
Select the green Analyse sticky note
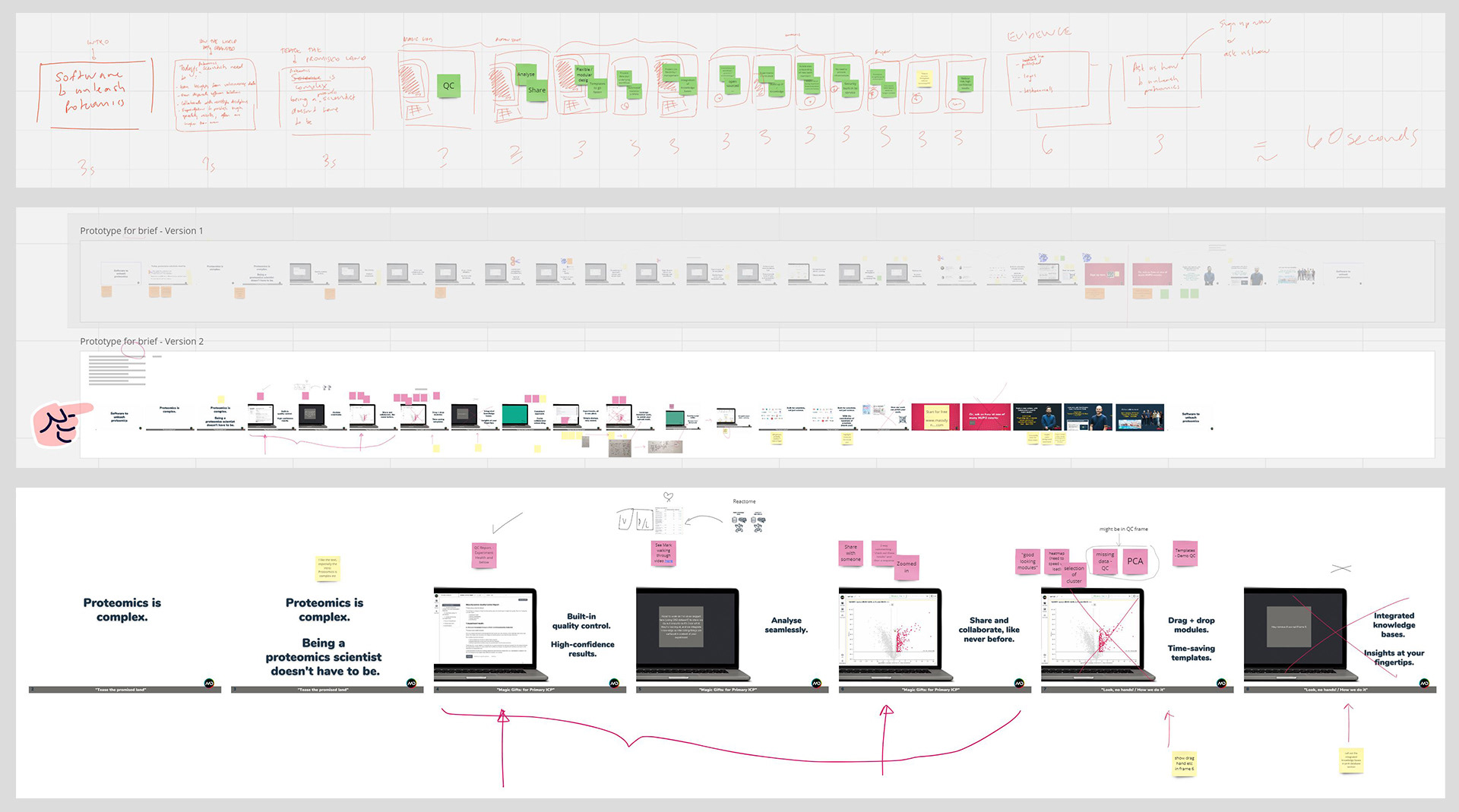click(x=526, y=74)
